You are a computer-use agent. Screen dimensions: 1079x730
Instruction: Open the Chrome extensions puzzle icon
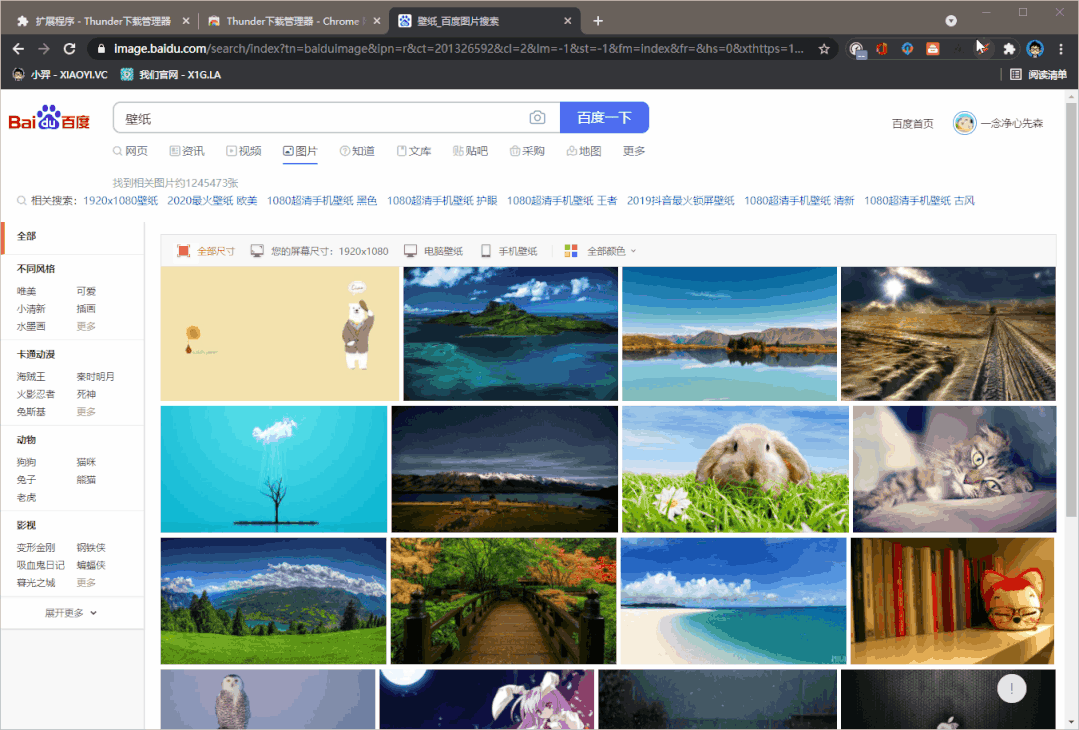click(x=1009, y=48)
